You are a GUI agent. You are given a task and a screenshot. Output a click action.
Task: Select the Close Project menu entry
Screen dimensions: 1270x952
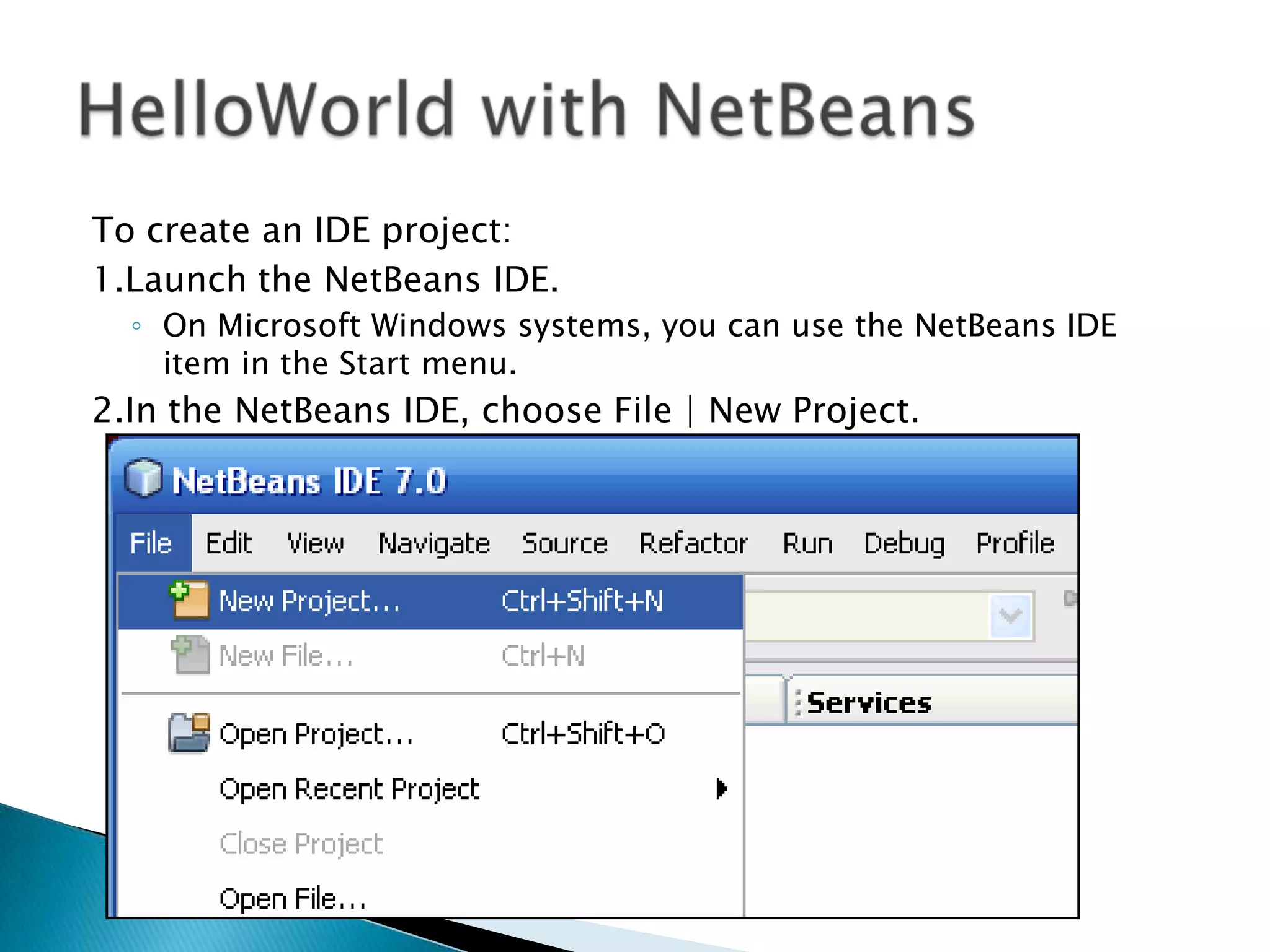tap(430, 844)
